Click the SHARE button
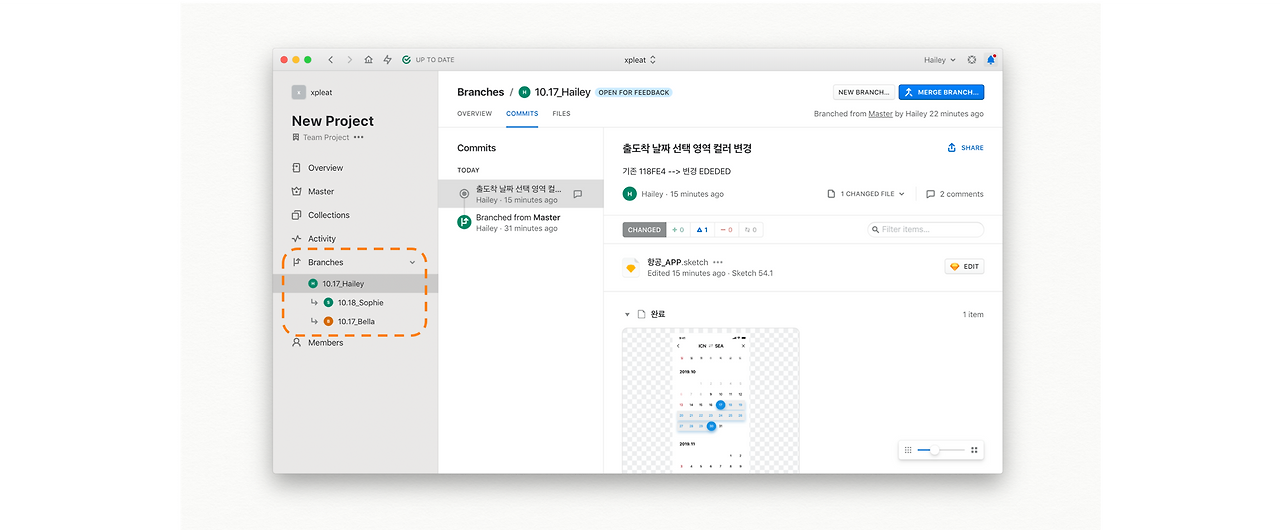Screen dimensions: 1280x530 coord(965,148)
